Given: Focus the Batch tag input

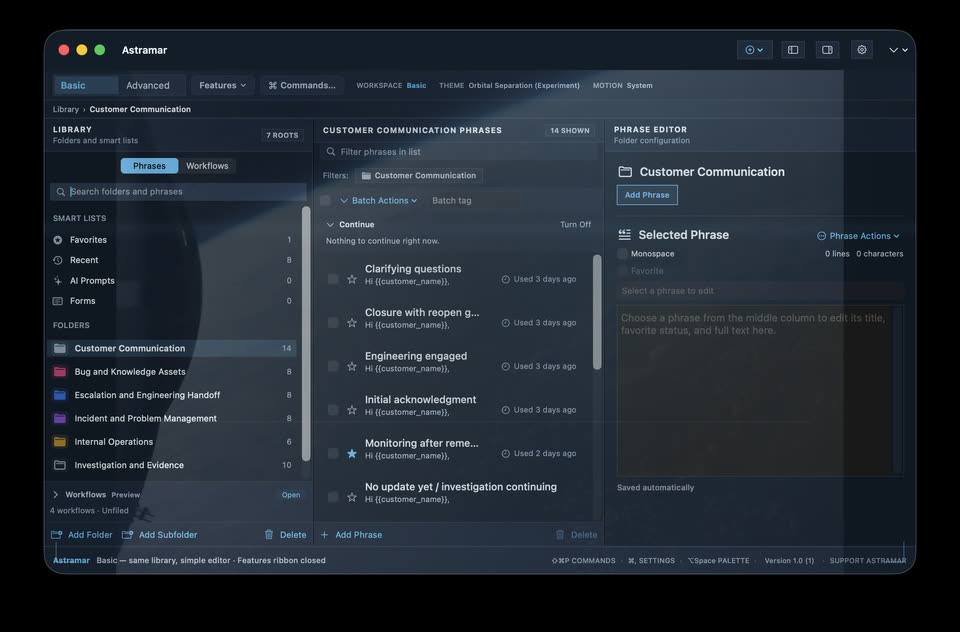Looking at the screenshot, I should (x=473, y=200).
